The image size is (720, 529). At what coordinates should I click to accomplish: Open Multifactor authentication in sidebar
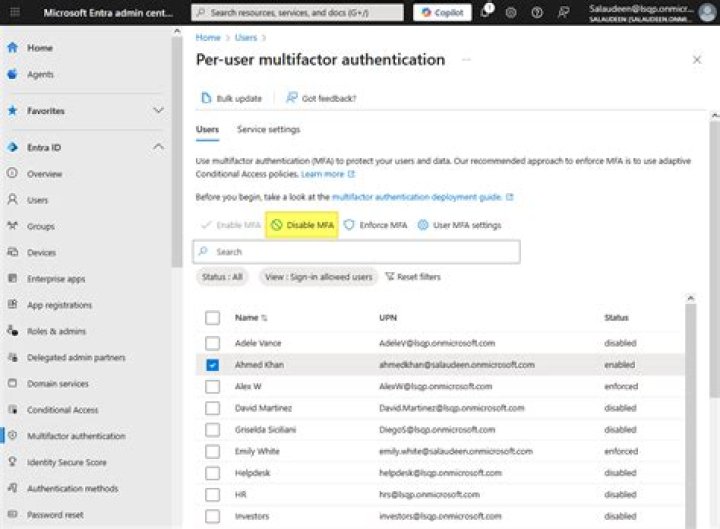click(x=76, y=436)
